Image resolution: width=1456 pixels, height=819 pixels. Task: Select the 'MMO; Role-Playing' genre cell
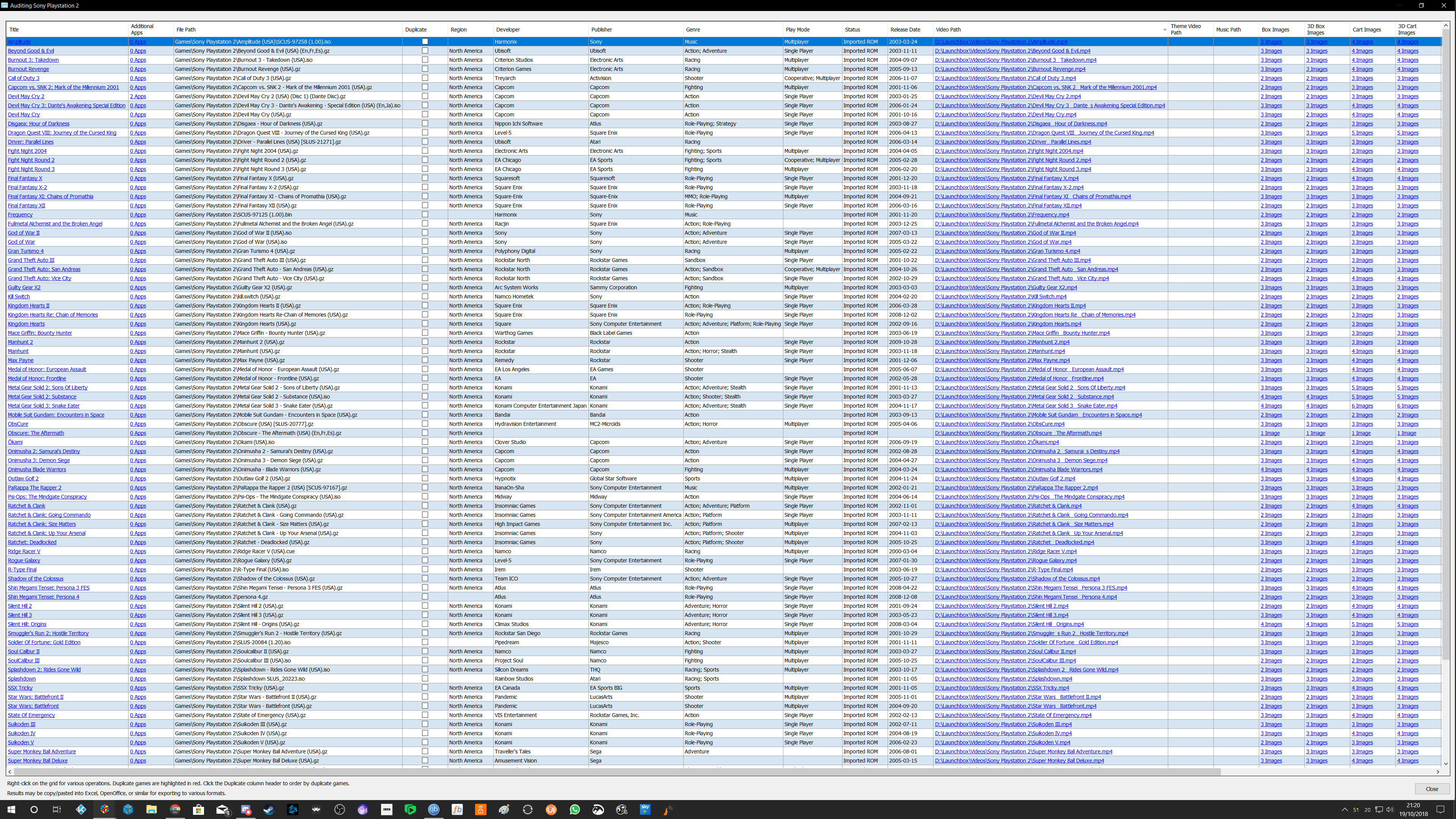pyautogui.click(x=733, y=196)
